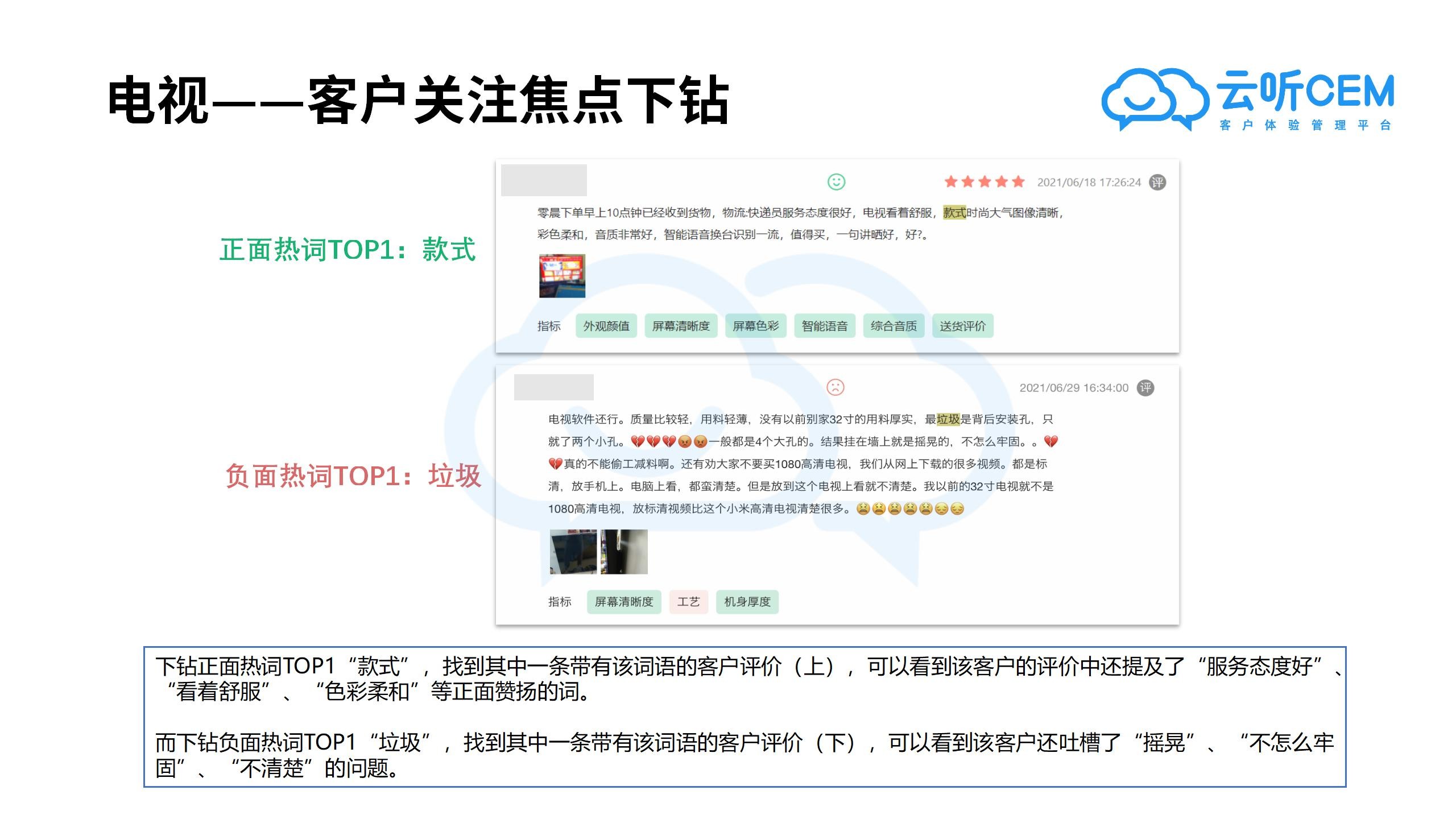Viewport: 1456px width, 819px height.
Task: Select the 屏幕清晰度 indicator tag
Action: pyautogui.click(x=681, y=325)
